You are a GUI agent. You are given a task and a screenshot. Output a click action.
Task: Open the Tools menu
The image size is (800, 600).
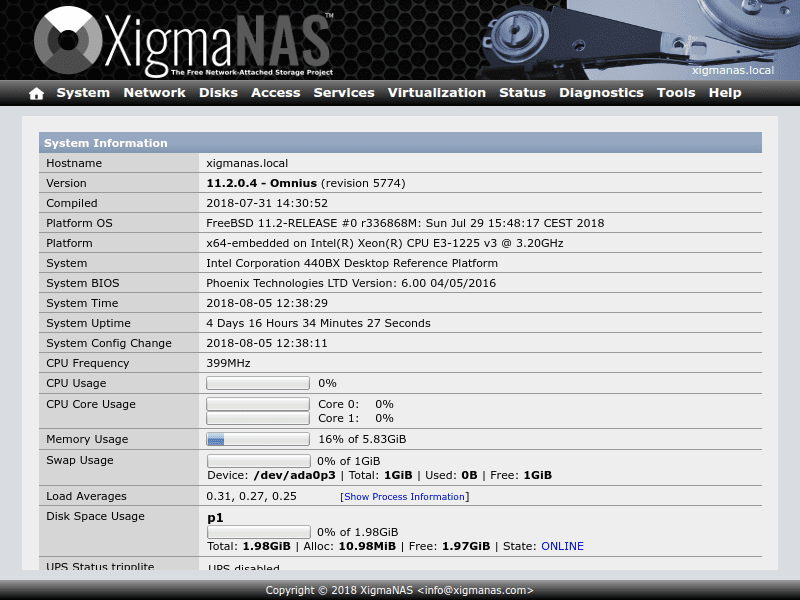pyautogui.click(x=676, y=92)
